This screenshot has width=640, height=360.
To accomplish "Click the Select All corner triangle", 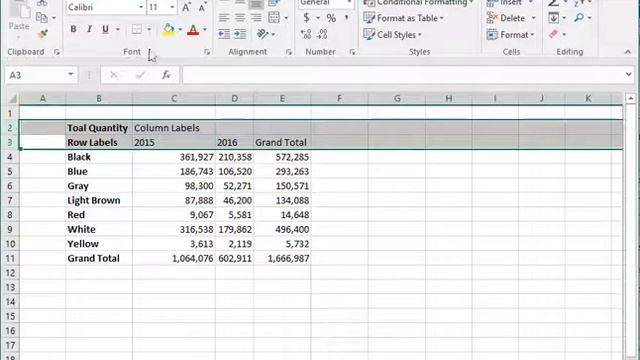I will coord(13,99).
